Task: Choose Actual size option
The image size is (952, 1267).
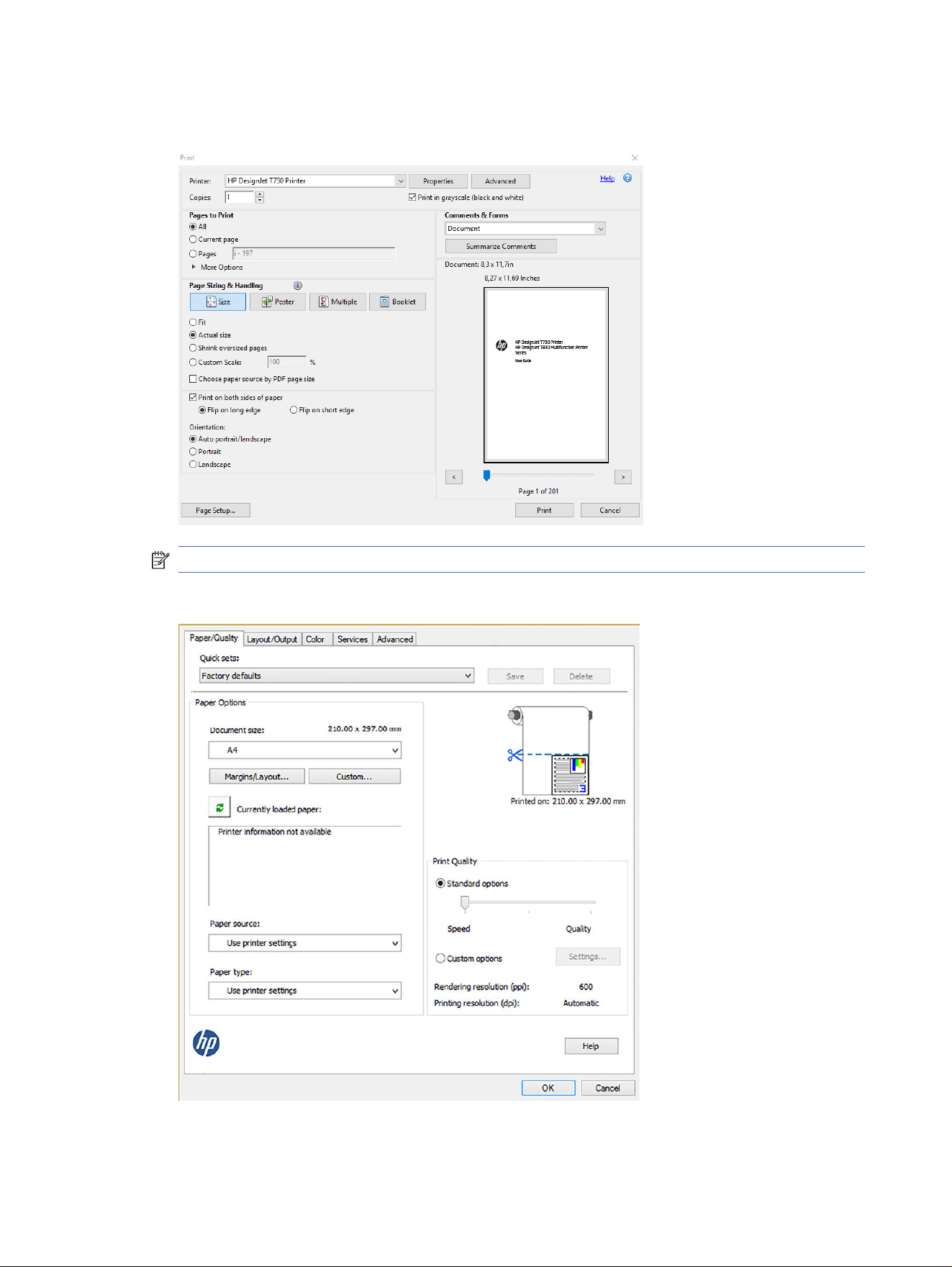Action: 193,335
